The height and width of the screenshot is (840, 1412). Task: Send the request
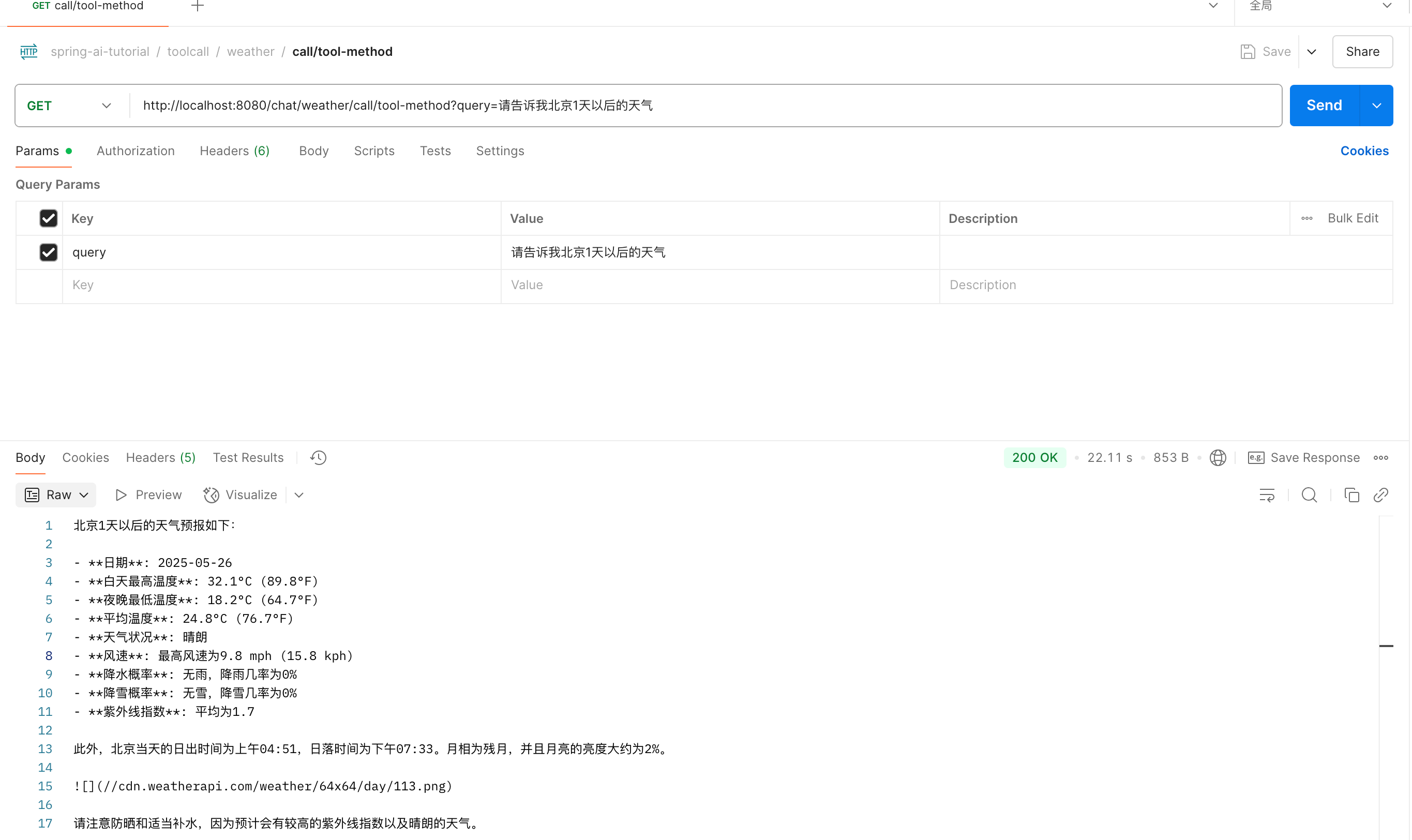[1324, 106]
